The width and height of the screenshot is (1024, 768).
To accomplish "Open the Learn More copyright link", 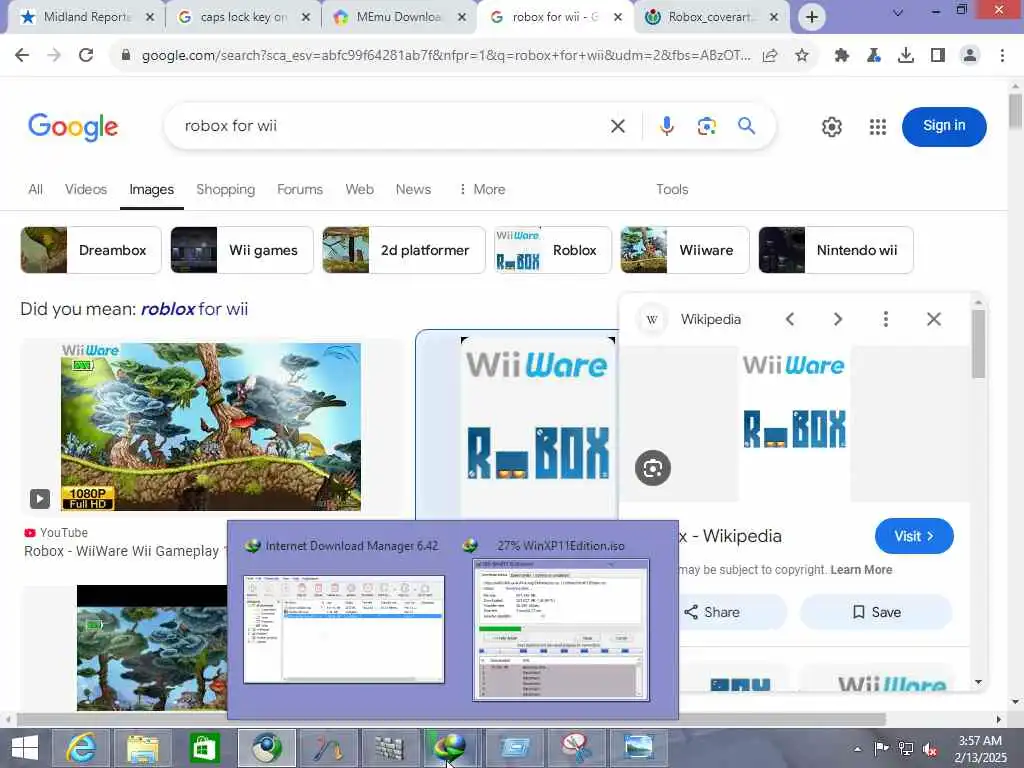I will click(861, 569).
